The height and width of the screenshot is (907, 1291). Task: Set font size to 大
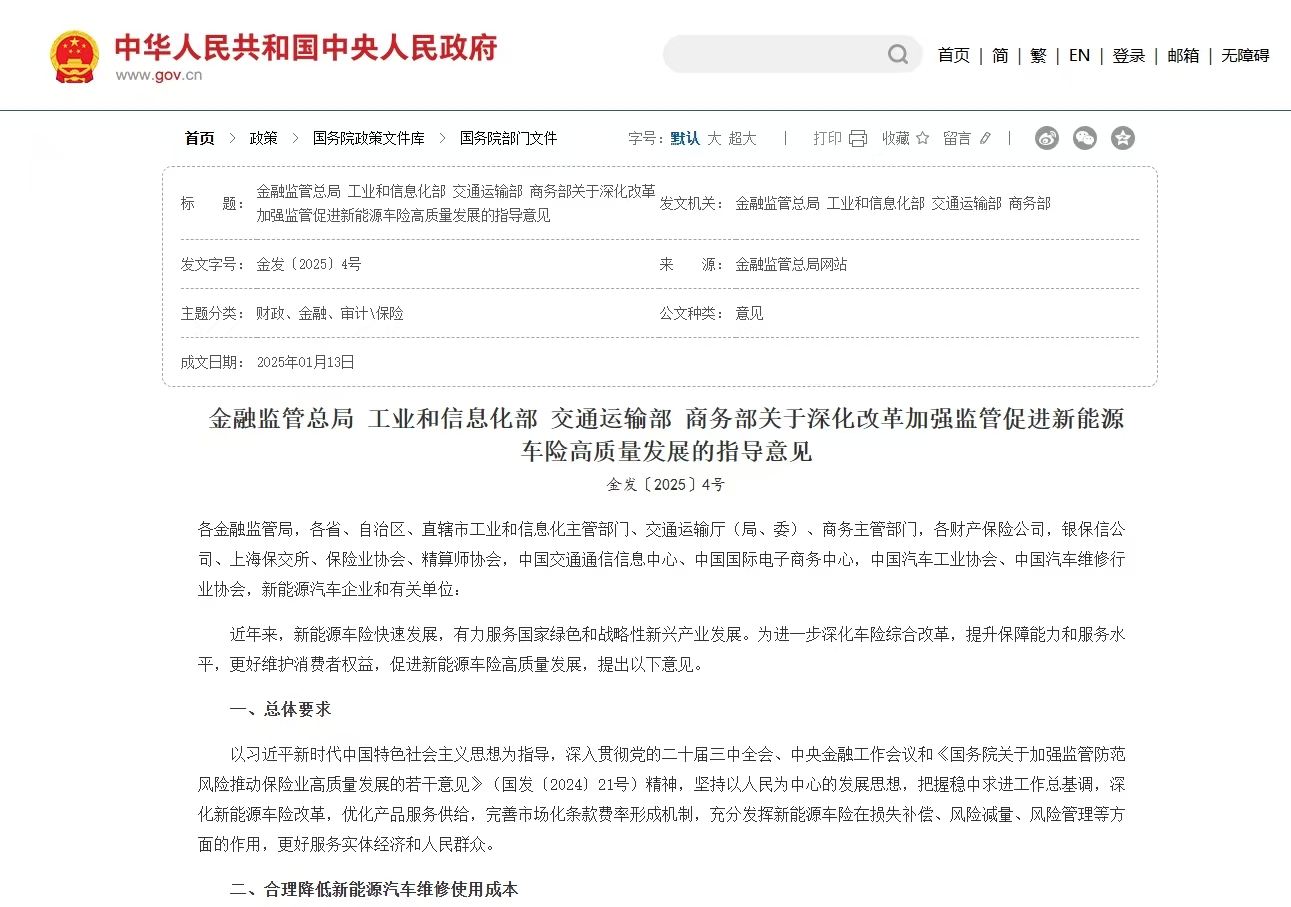point(714,138)
